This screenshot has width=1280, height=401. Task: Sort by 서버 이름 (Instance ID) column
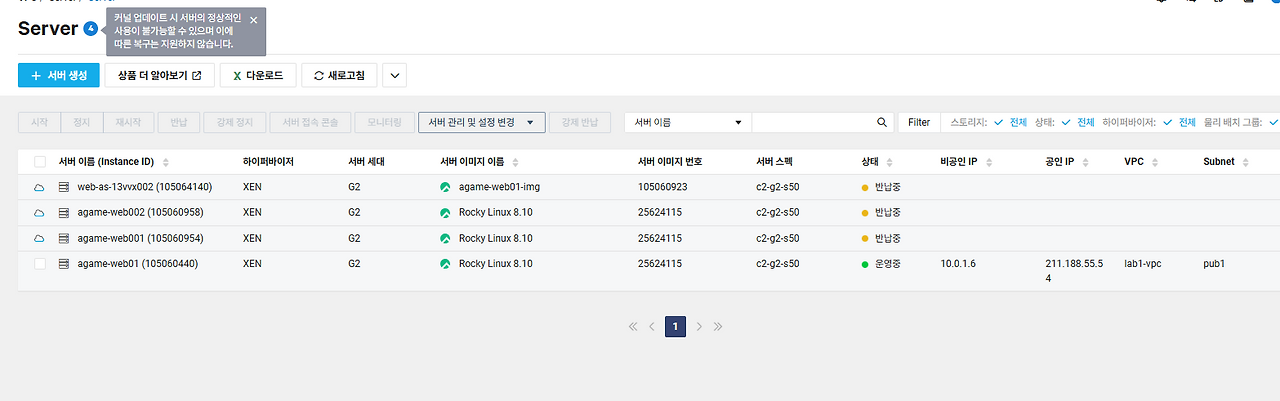click(166, 162)
